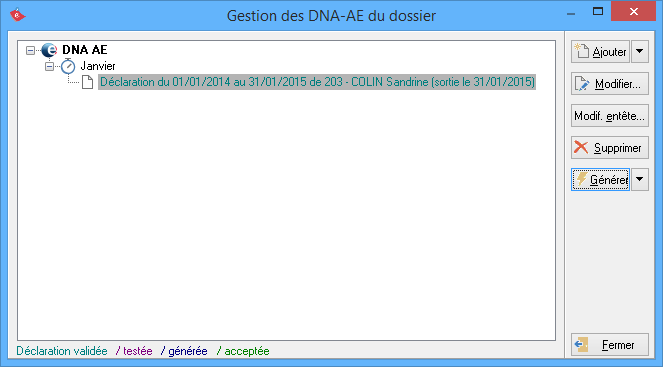Click the application icon in title bar
663x367 pixels.
coord(17,15)
